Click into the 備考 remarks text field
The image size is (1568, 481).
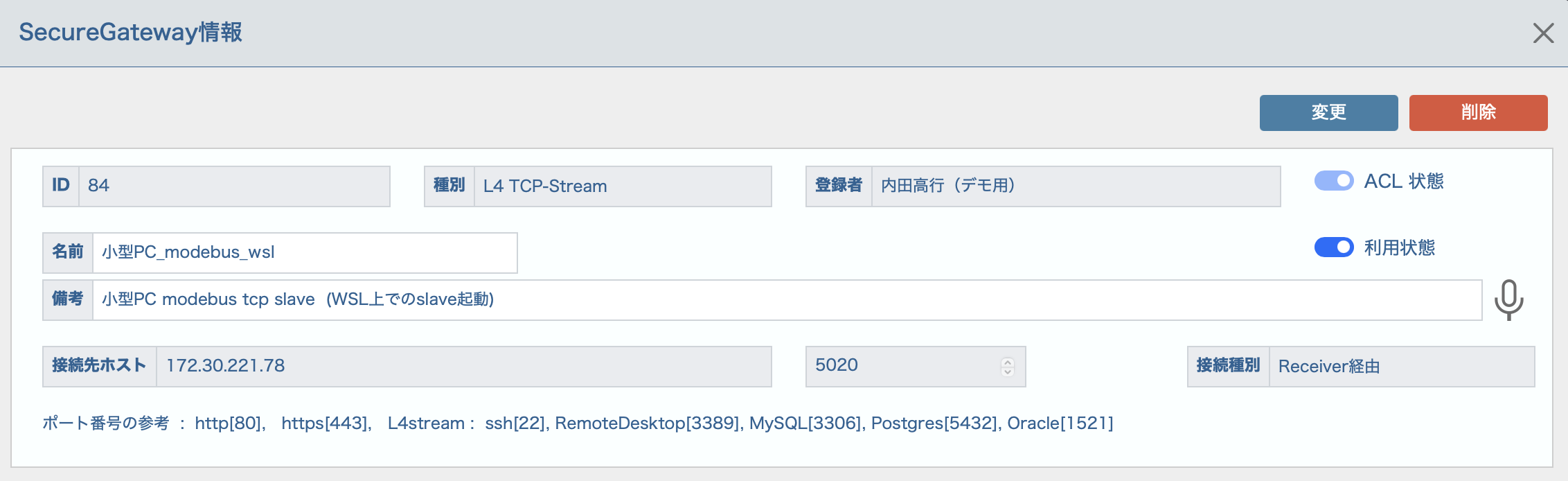[787, 300]
